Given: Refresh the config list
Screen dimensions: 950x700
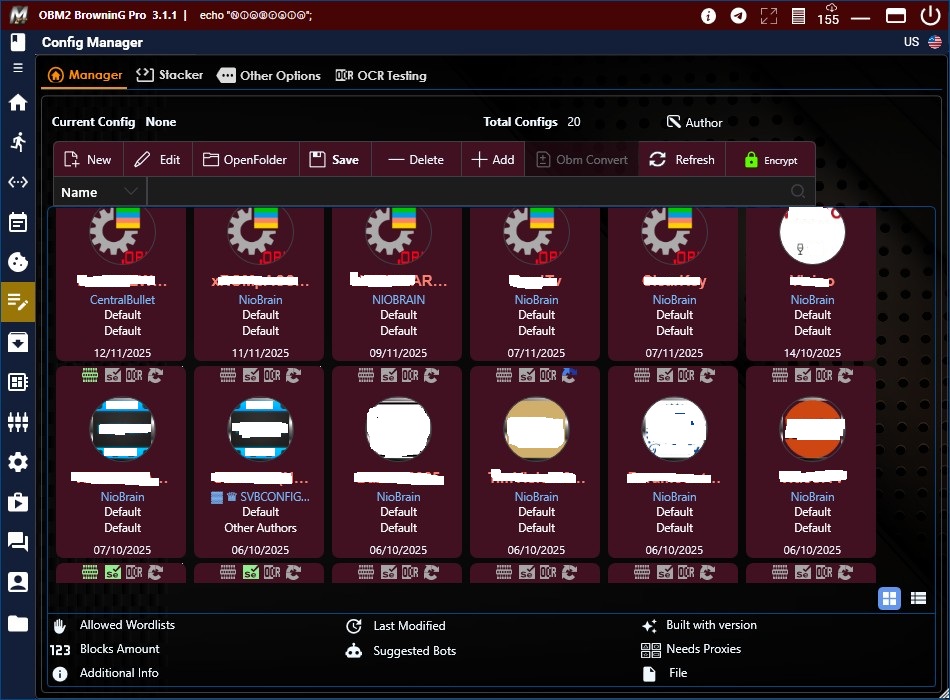Looking at the screenshot, I should click(x=682, y=159).
